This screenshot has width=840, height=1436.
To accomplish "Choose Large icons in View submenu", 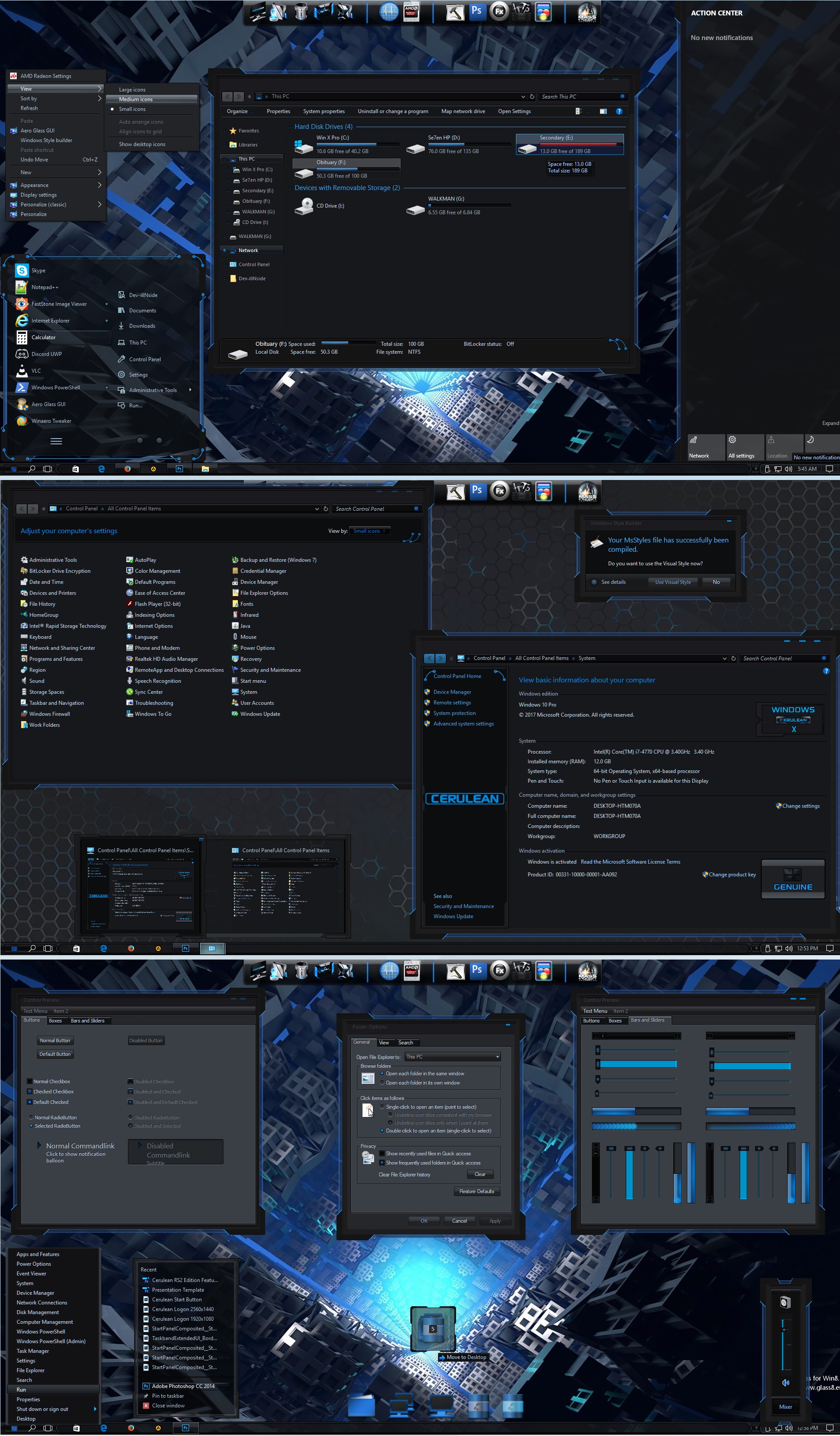I will coord(132,89).
